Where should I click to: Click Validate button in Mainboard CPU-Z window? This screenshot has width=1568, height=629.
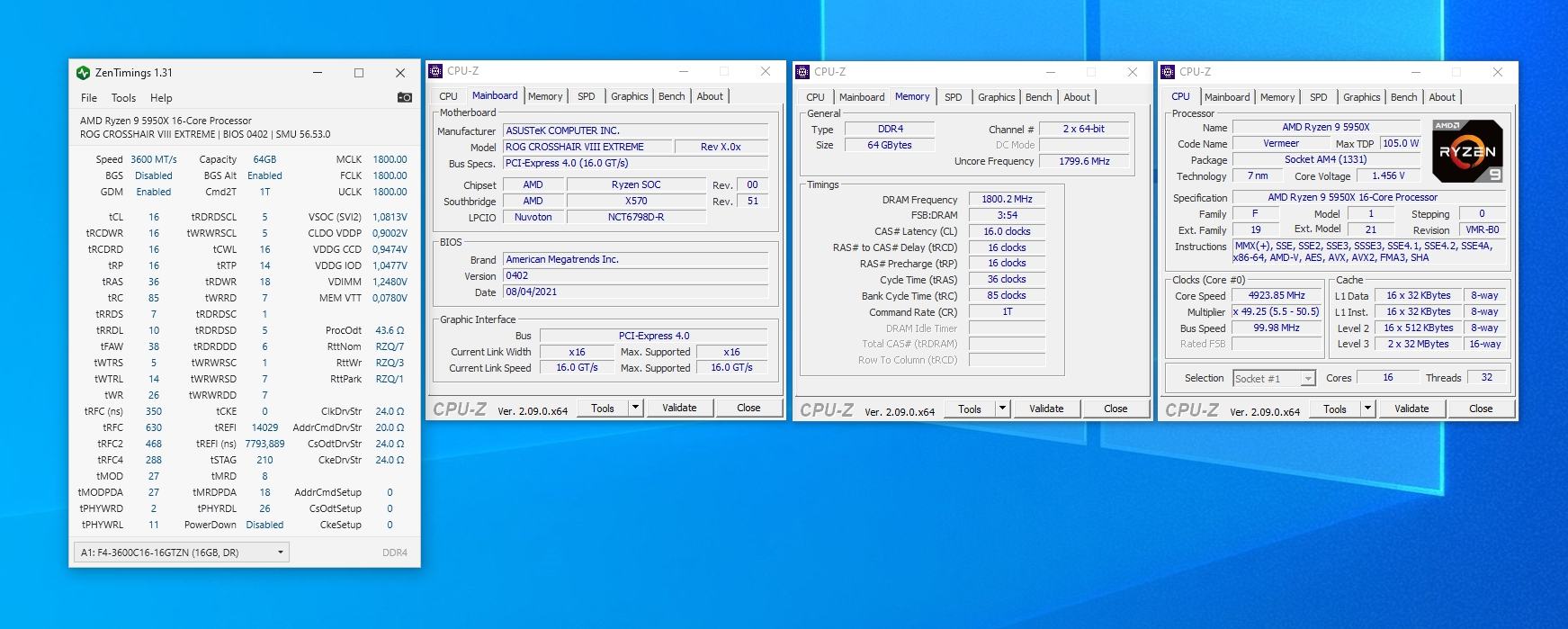679,408
